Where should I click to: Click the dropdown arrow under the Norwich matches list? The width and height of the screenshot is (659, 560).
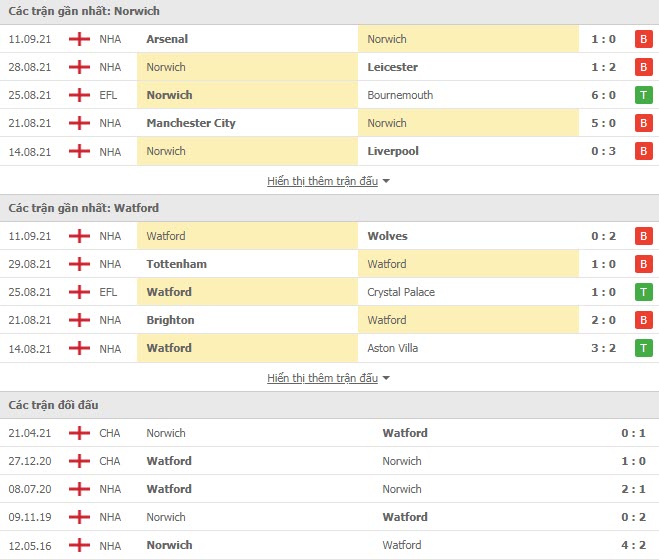tap(386, 182)
